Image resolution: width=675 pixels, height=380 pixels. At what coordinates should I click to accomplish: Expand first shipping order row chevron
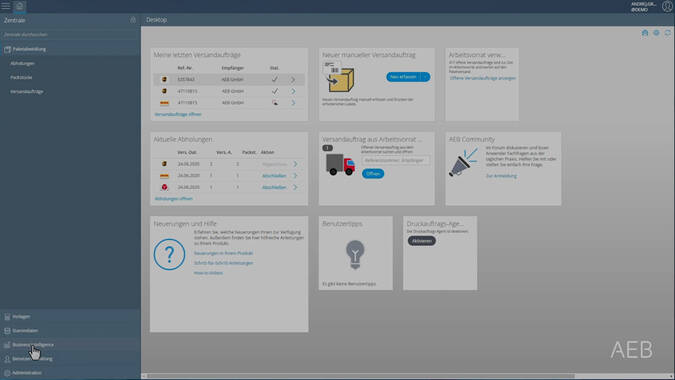pos(293,80)
